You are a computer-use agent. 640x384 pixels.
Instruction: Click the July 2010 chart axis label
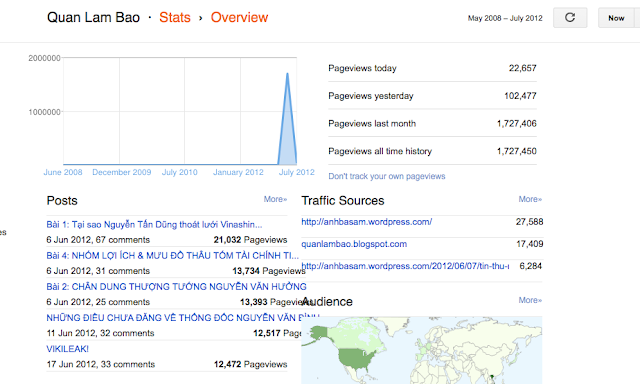180,172
